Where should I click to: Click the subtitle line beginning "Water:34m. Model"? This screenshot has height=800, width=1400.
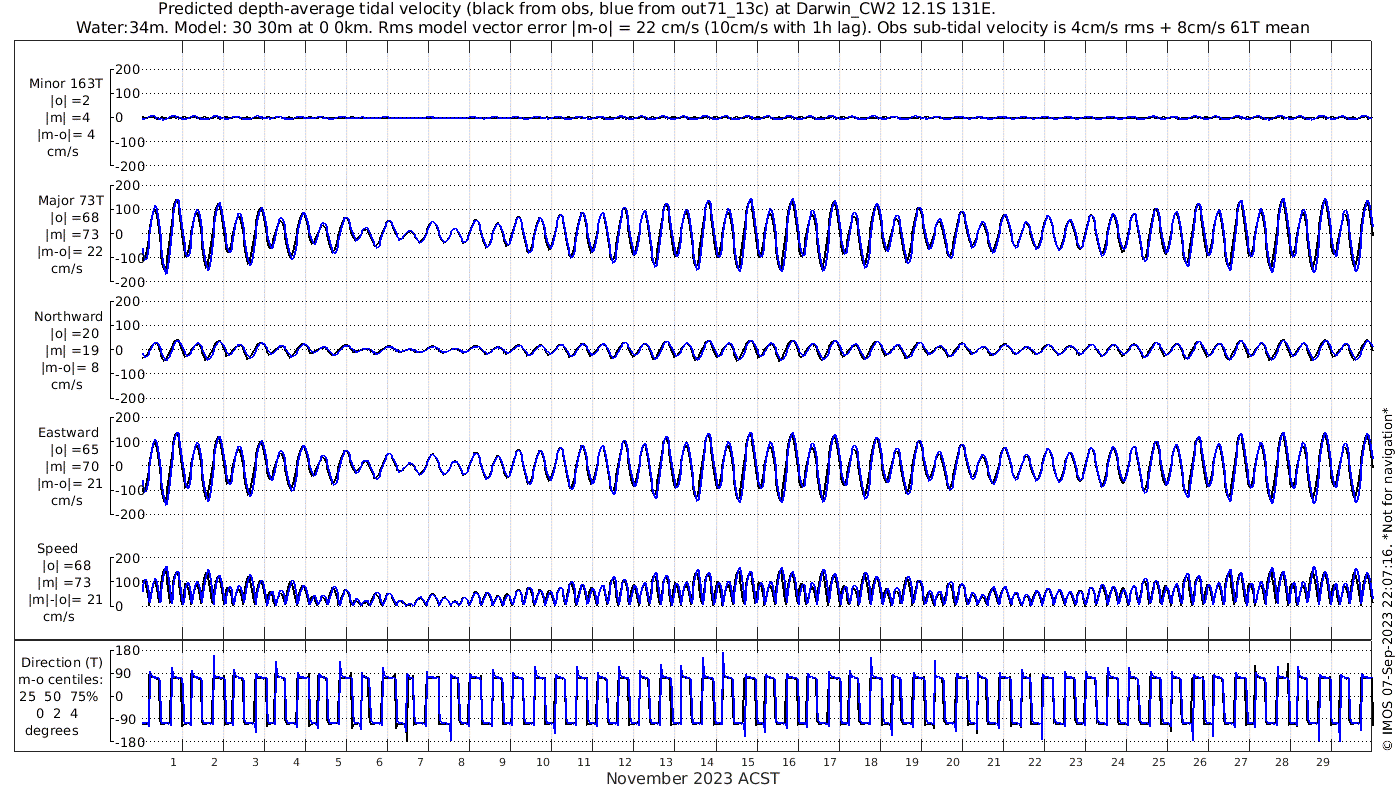[693, 28]
